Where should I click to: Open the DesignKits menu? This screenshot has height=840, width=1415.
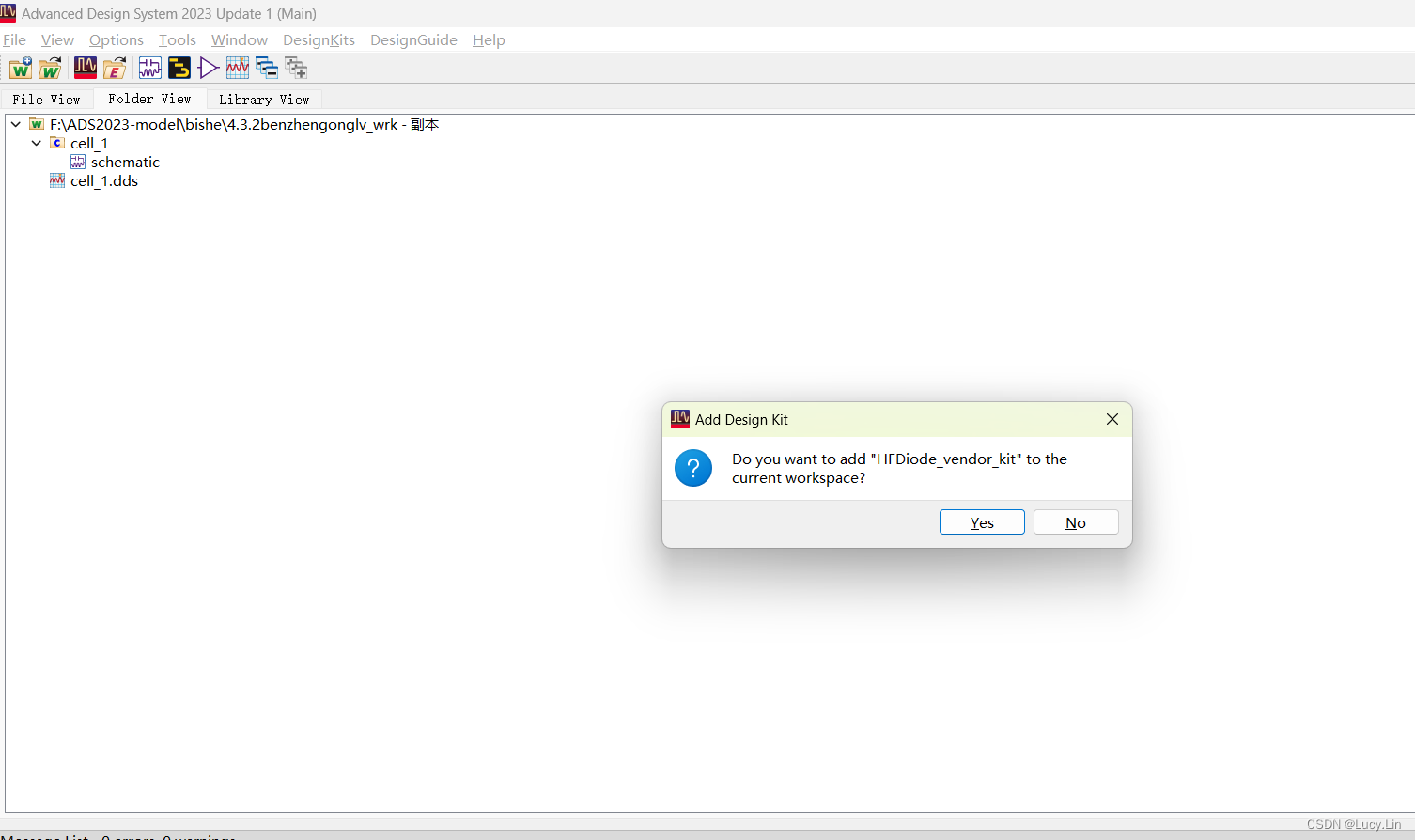point(319,39)
